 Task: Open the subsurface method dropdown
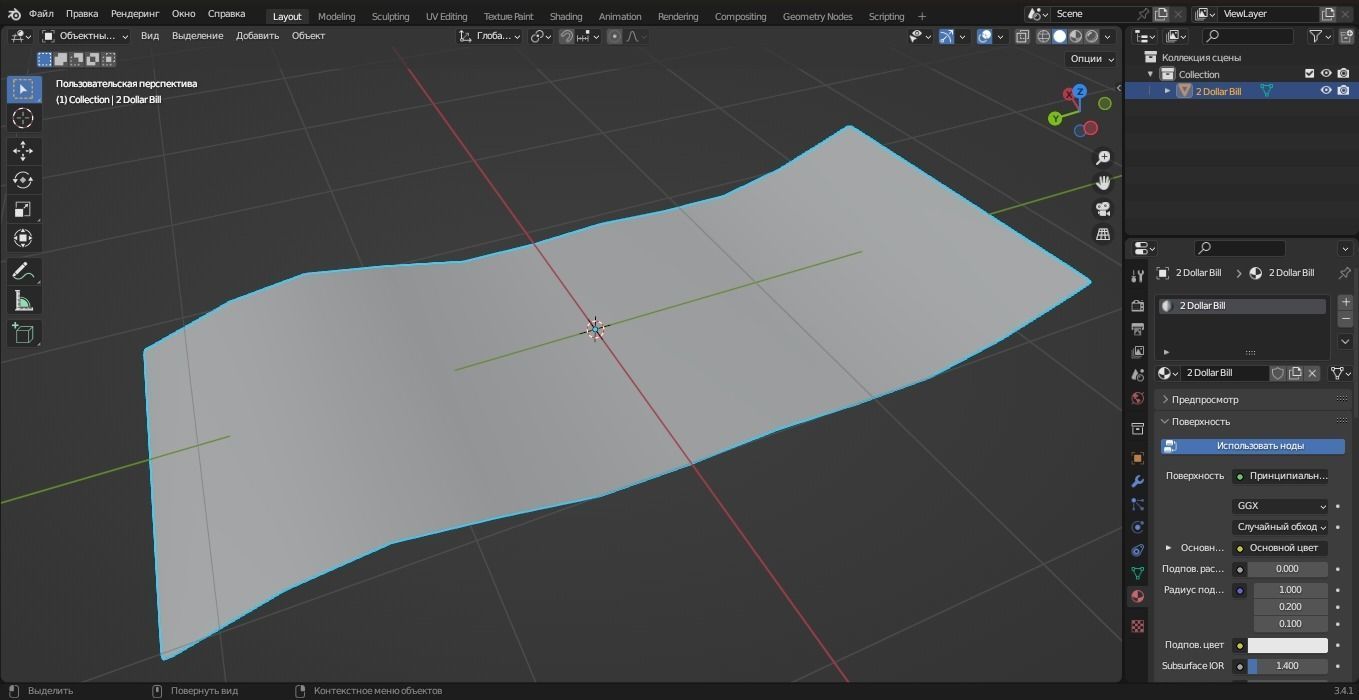pyautogui.click(x=1280, y=527)
